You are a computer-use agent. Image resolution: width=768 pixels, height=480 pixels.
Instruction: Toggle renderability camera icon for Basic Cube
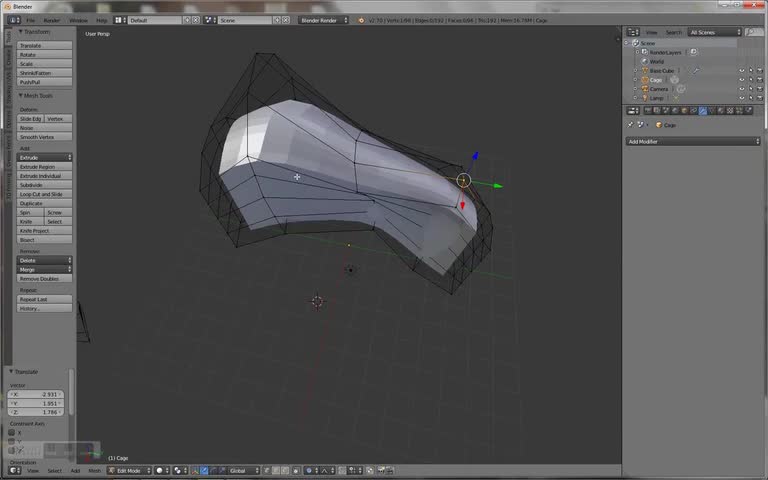[760, 71]
